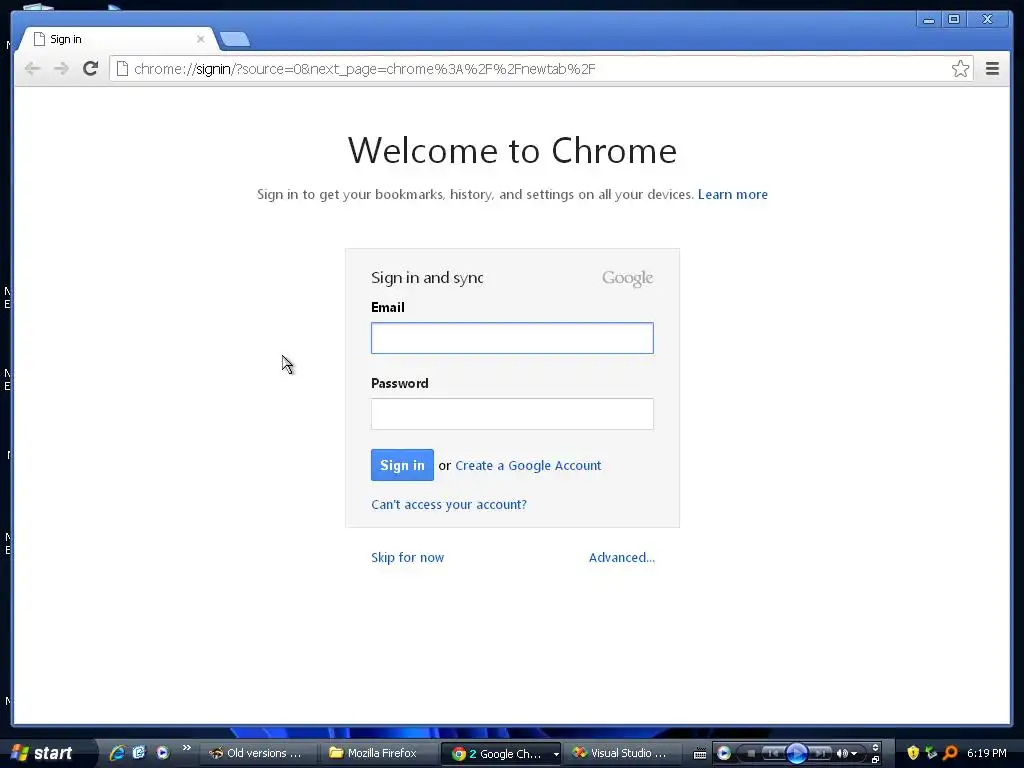Open the Learn more link
The width and height of the screenshot is (1024, 768).
click(733, 195)
